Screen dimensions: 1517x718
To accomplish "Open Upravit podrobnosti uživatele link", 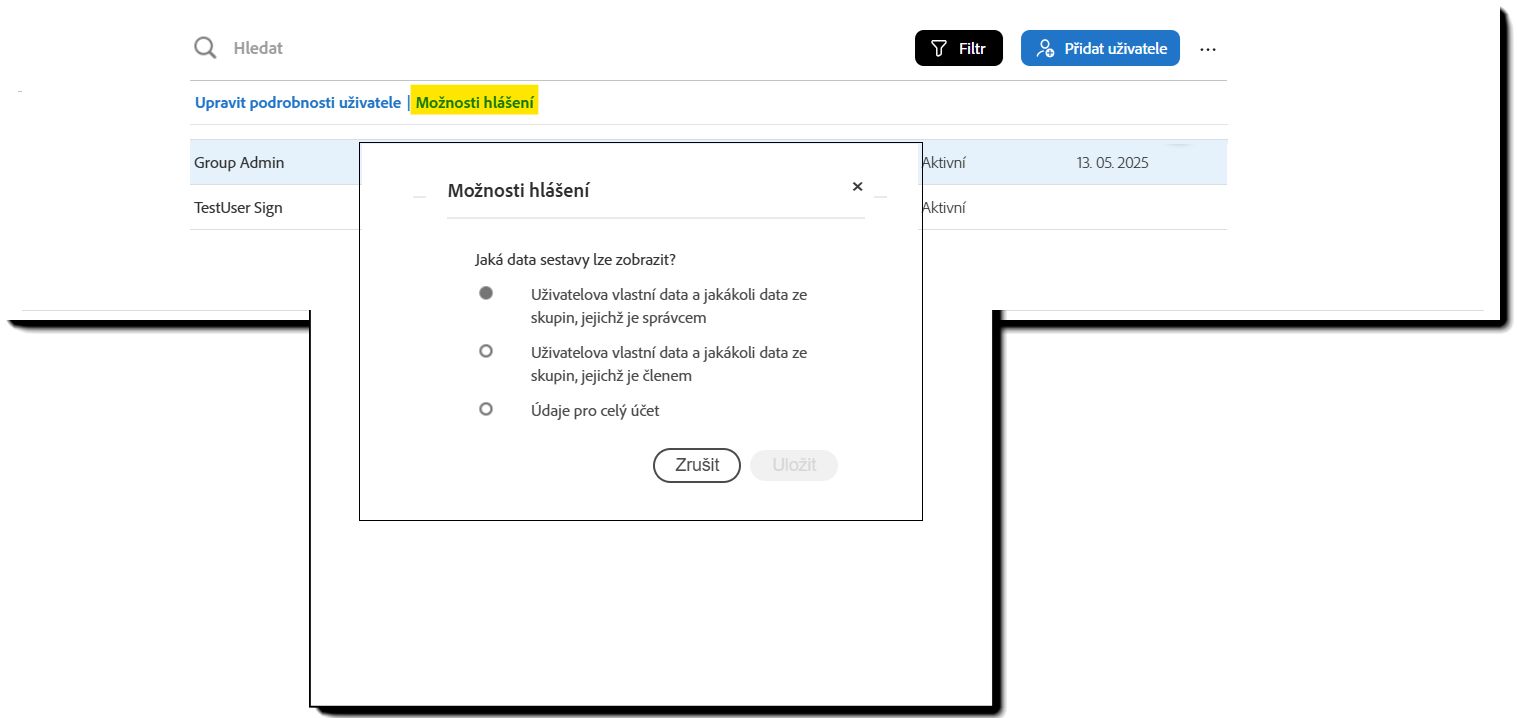I will 298,103.
